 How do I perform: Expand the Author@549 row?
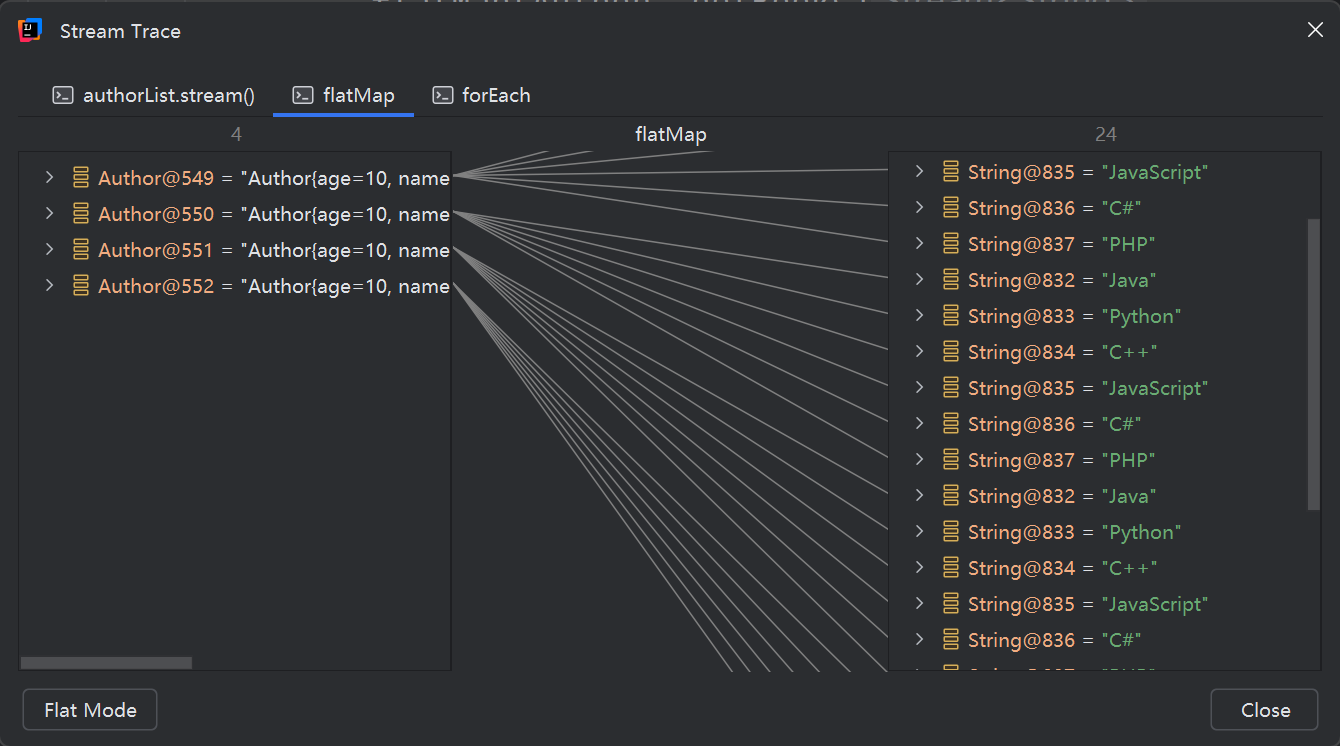click(x=49, y=178)
